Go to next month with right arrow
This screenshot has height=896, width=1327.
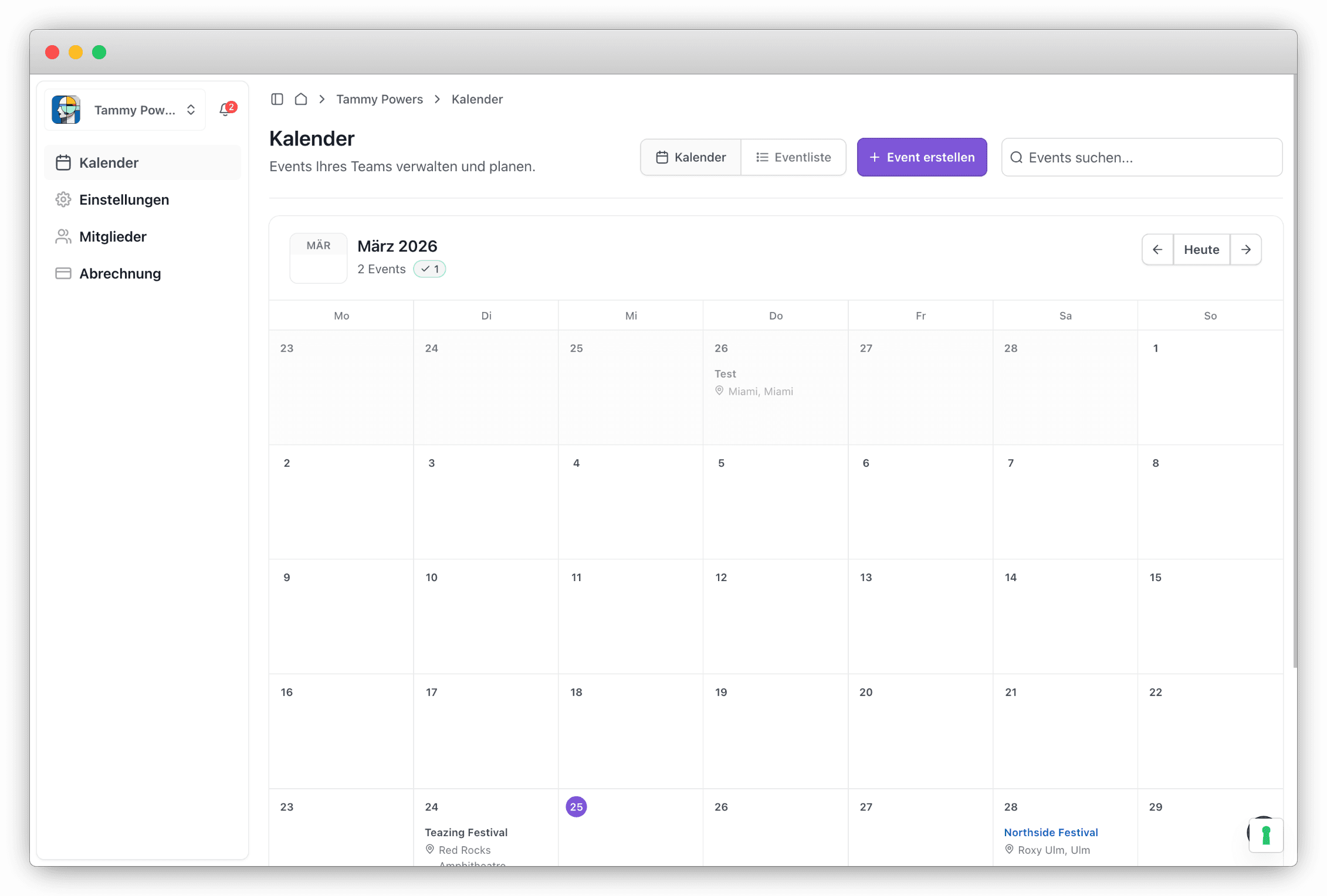tap(1246, 249)
